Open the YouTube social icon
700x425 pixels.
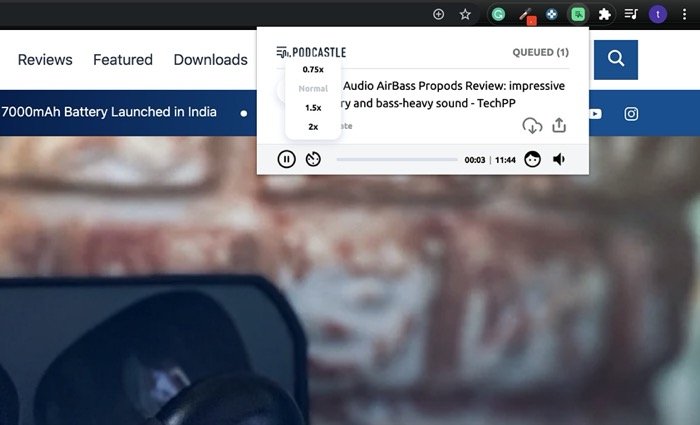595,114
